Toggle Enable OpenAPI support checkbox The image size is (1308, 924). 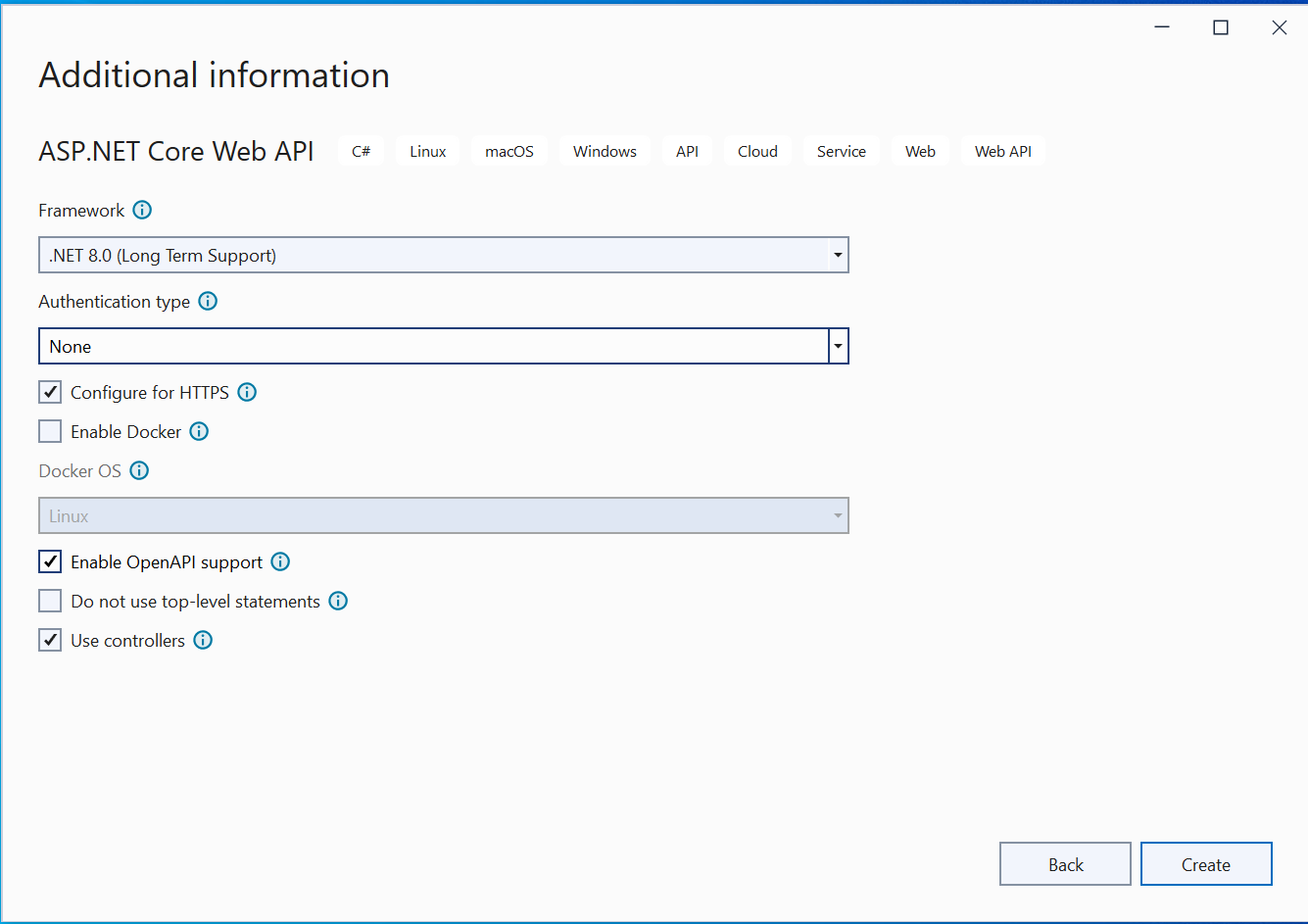point(50,561)
